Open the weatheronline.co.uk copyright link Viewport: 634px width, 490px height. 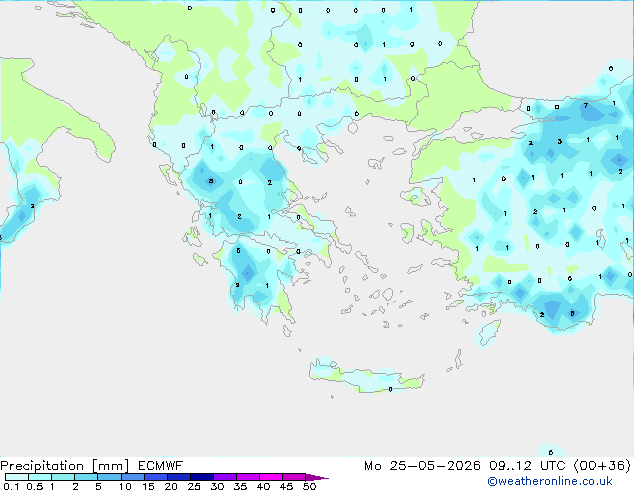[x=550, y=481]
